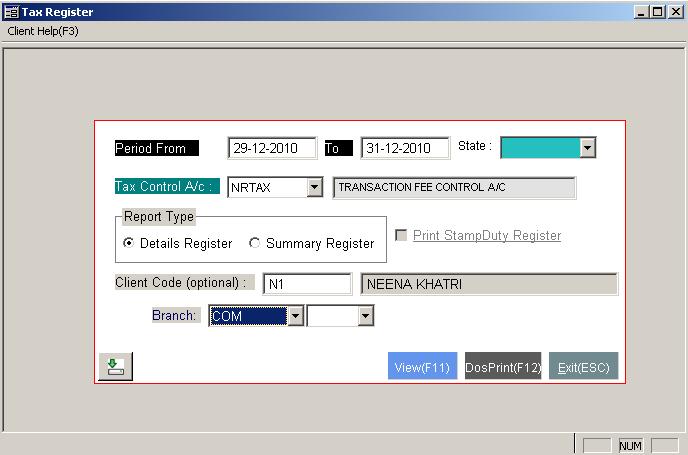
Task: Click the To date field
Action: (x=404, y=148)
